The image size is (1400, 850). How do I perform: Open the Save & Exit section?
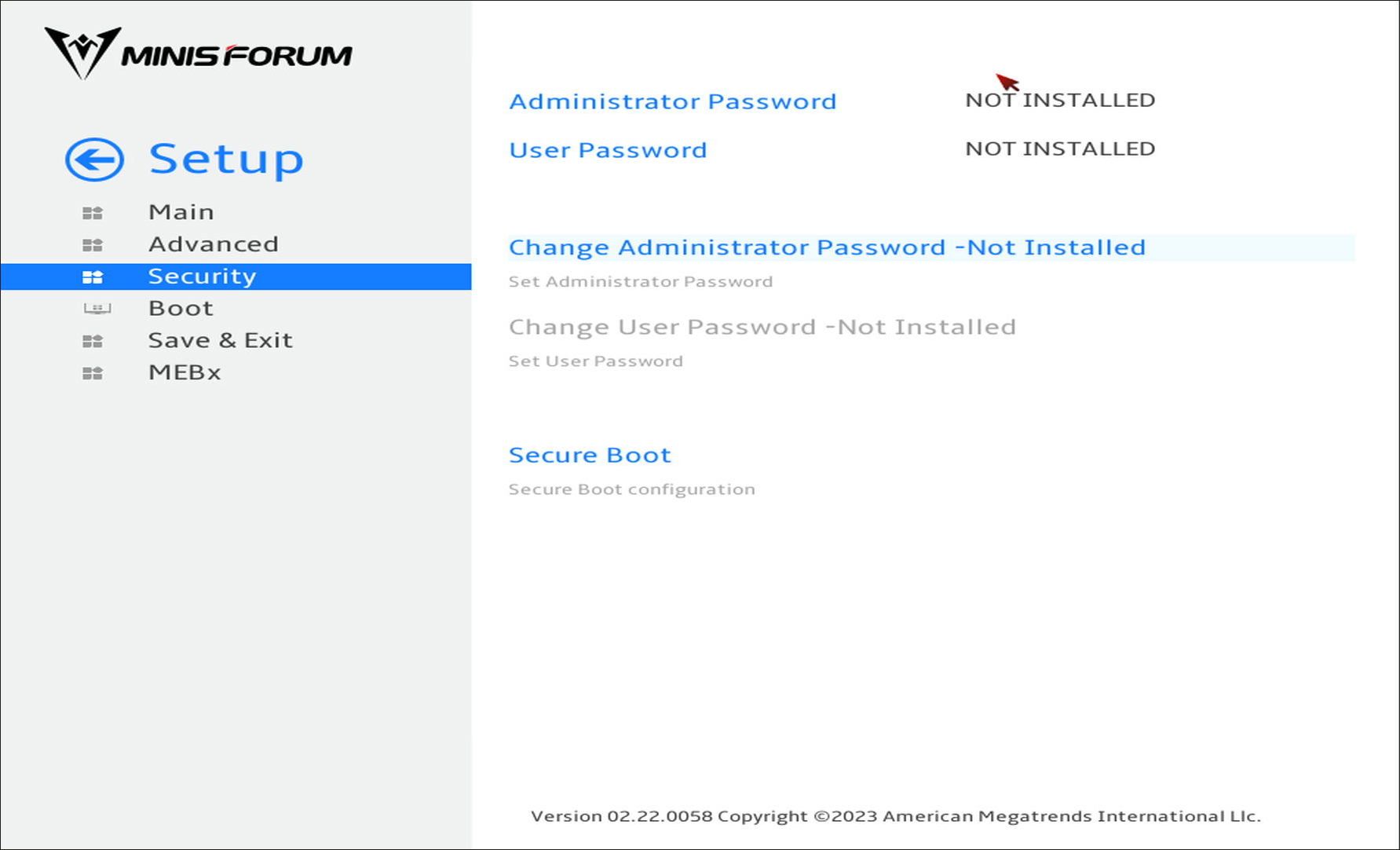(221, 340)
